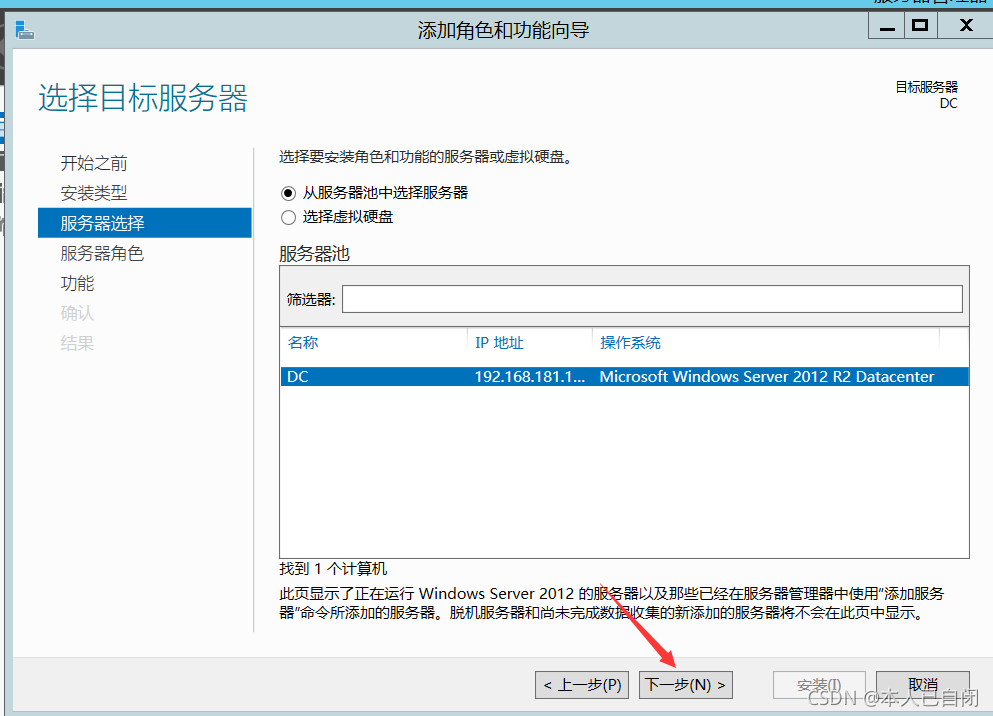
Task: Click the wizard icon in title bar
Action: (x=25, y=30)
